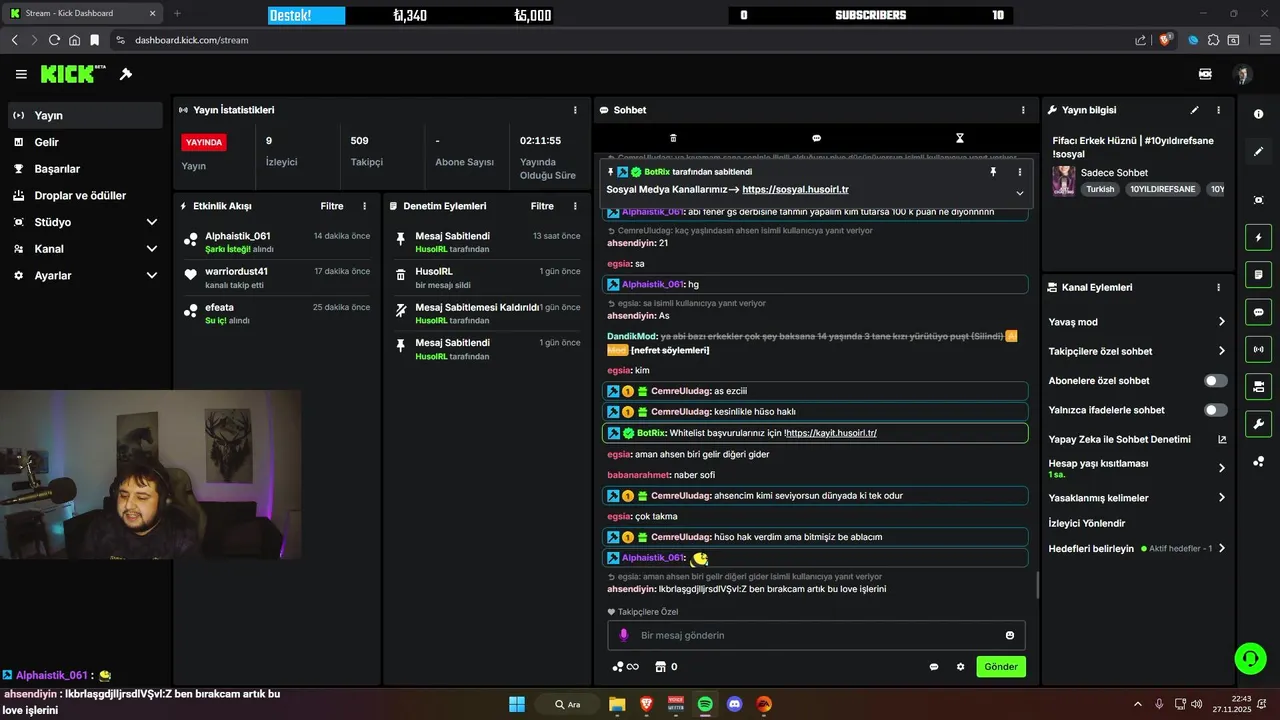Viewport: 1280px width, 720px height.
Task: Click the info icon in the right rail
Action: (1258, 115)
